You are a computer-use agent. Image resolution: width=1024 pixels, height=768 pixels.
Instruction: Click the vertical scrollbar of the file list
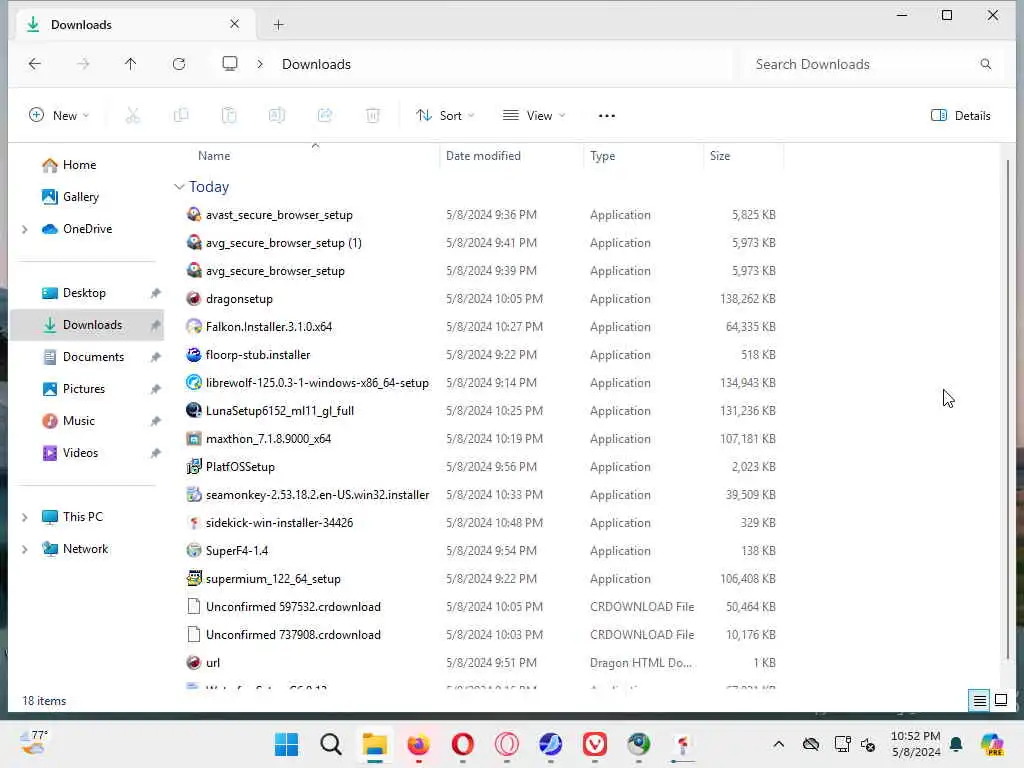pyautogui.click(x=1007, y=409)
